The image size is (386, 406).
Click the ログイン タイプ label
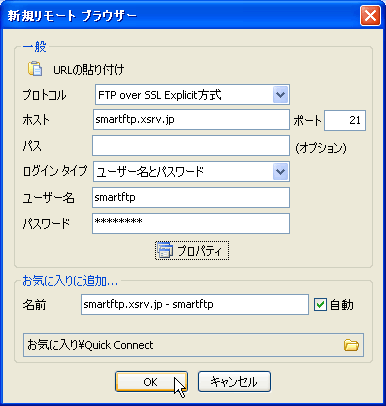pyautogui.click(x=55, y=171)
